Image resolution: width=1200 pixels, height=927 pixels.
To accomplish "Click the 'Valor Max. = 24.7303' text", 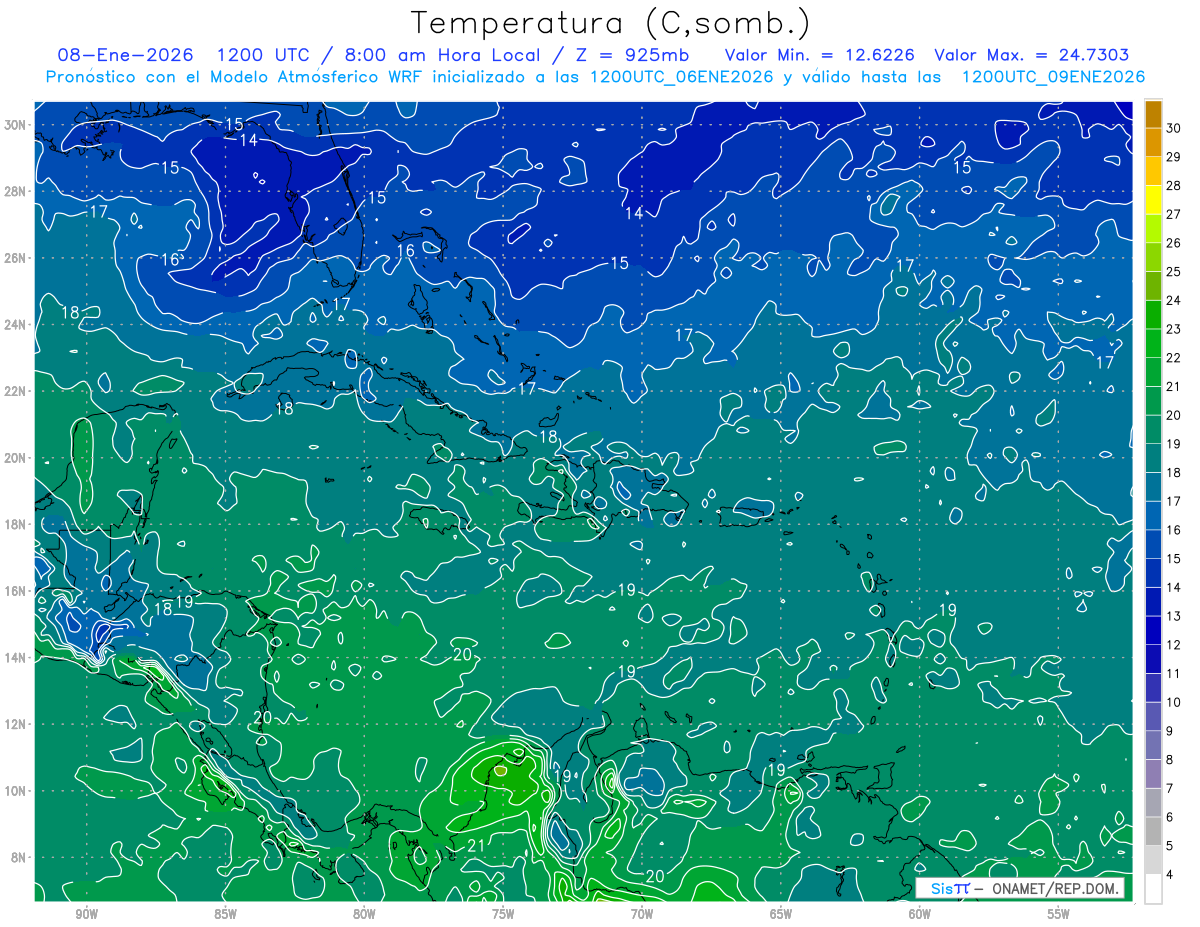I will [x=1032, y=55].
